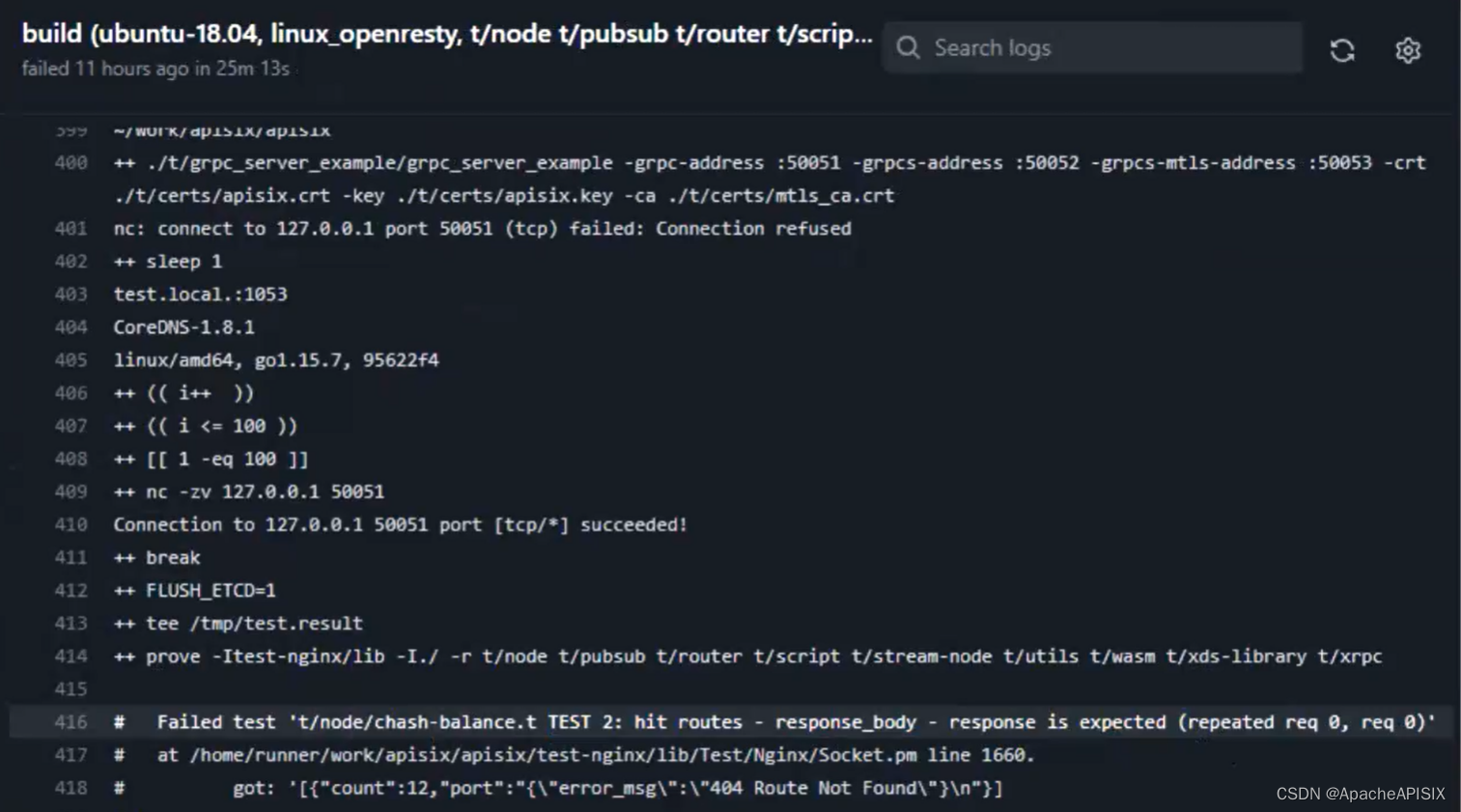Select line number 407
This screenshot has width=1461, height=812.
pyautogui.click(x=70, y=426)
